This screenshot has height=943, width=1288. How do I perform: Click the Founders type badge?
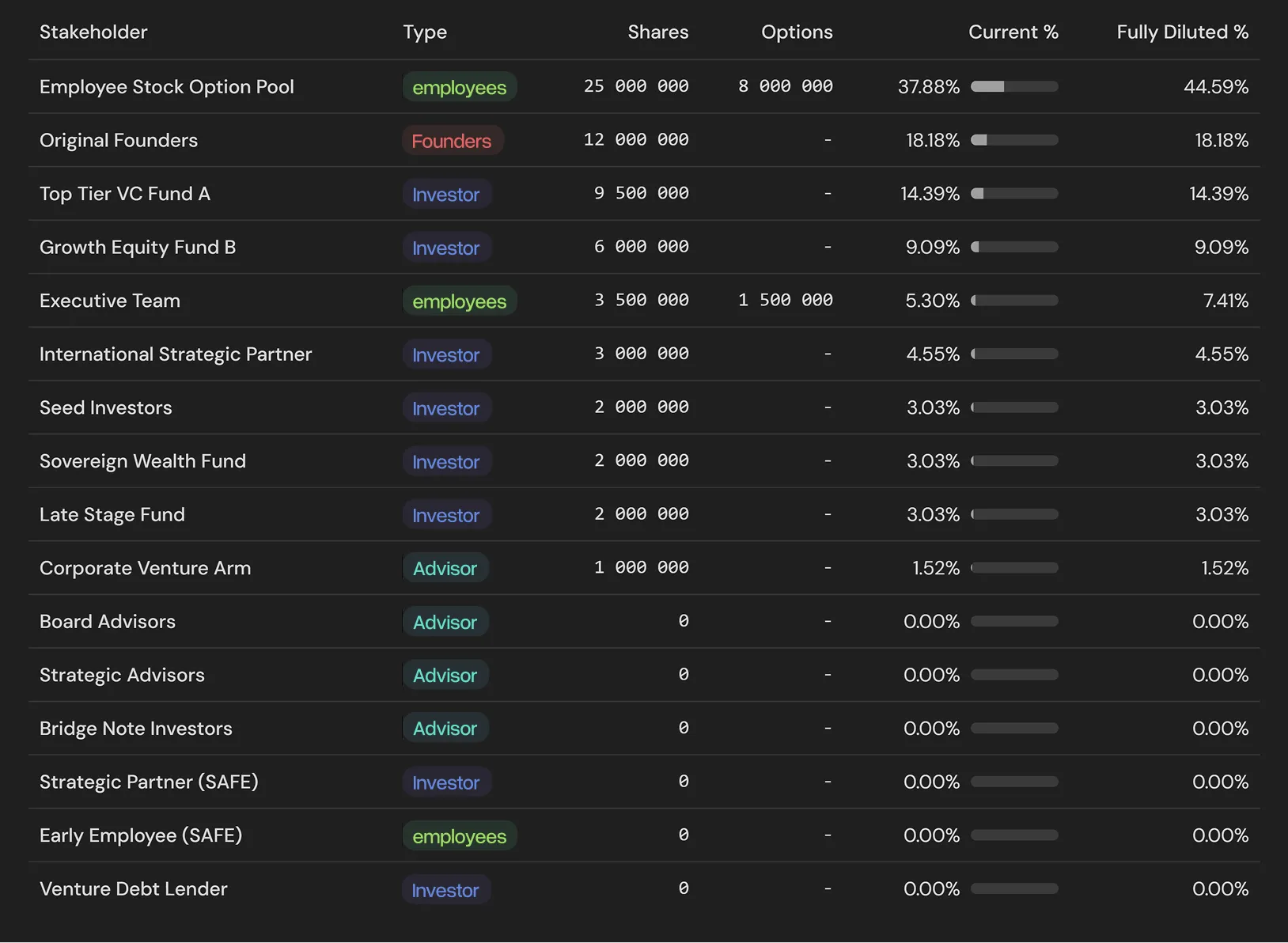tap(452, 141)
